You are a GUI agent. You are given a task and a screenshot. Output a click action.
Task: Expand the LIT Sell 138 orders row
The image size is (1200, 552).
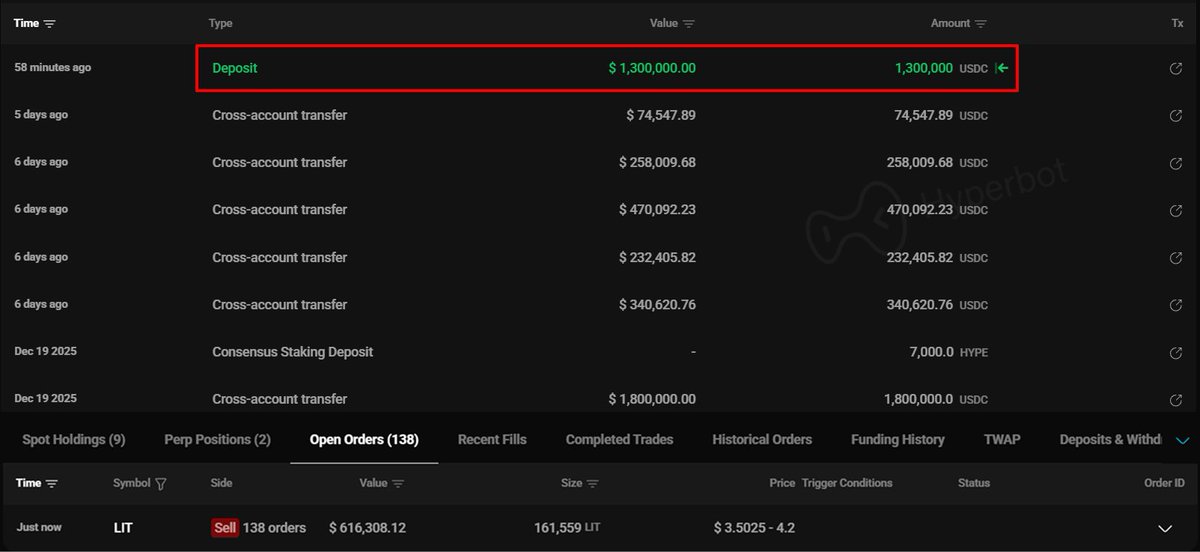point(1164,528)
